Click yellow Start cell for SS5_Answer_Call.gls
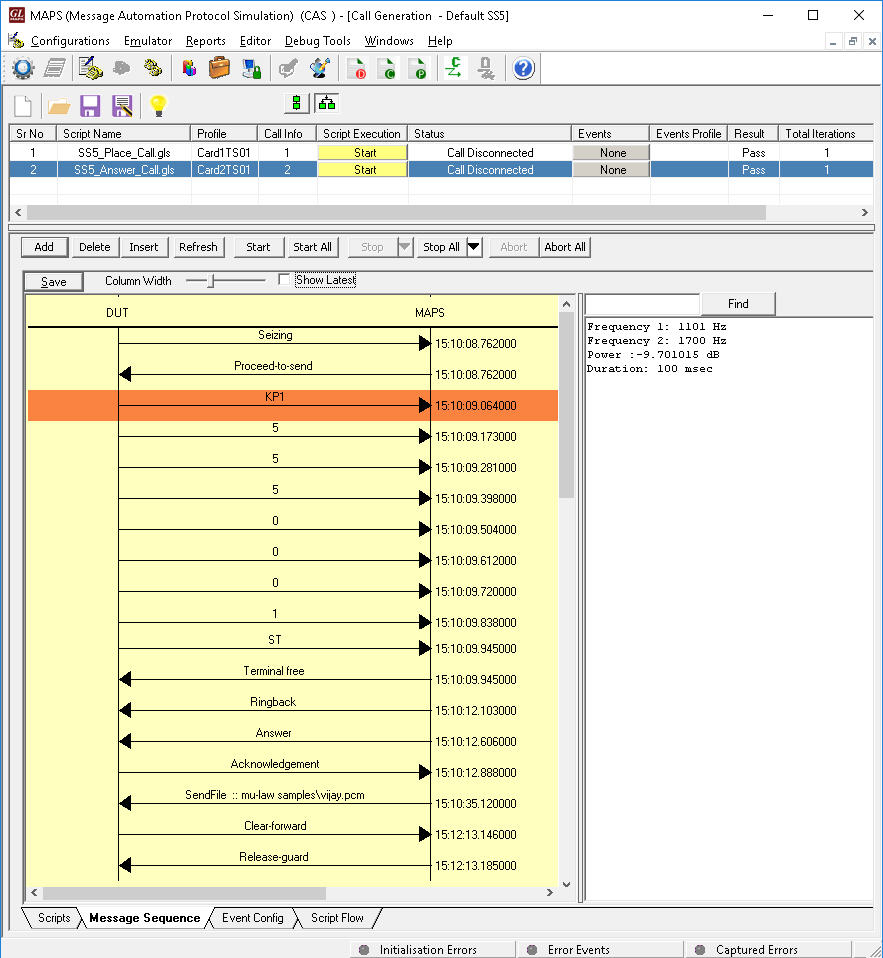This screenshot has width=883, height=958. pyautogui.click(x=362, y=170)
